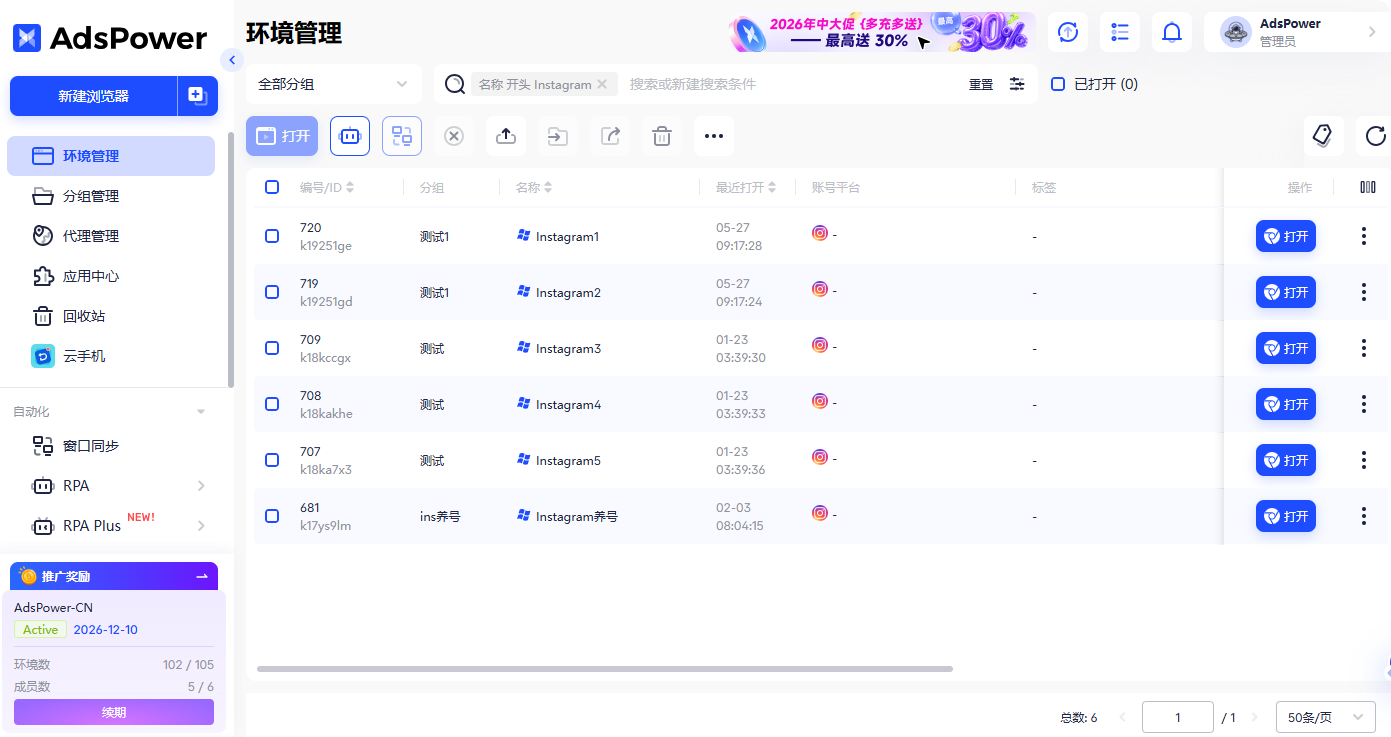Viewport: 1391px width, 737px height.
Task: Open the search filter settings icon
Action: coord(1017,84)
